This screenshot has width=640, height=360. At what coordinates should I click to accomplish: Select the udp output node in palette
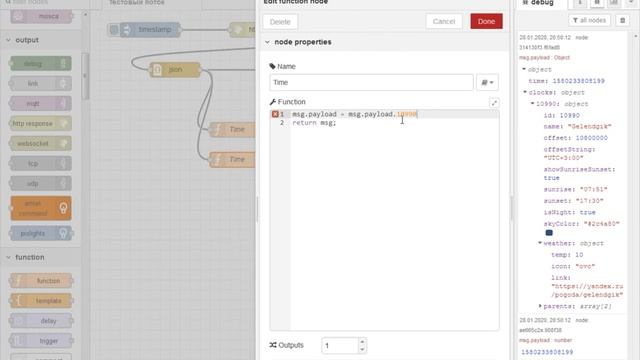coord(40,183)
